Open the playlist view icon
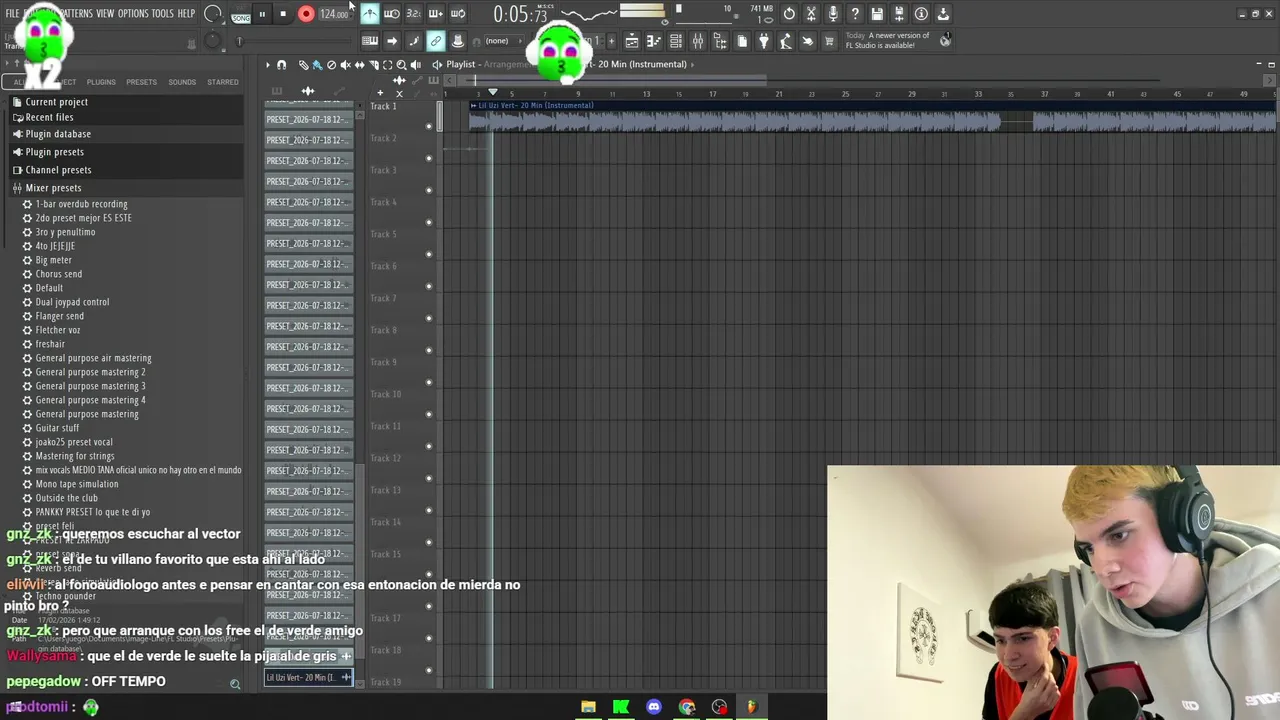 point(632,41)
